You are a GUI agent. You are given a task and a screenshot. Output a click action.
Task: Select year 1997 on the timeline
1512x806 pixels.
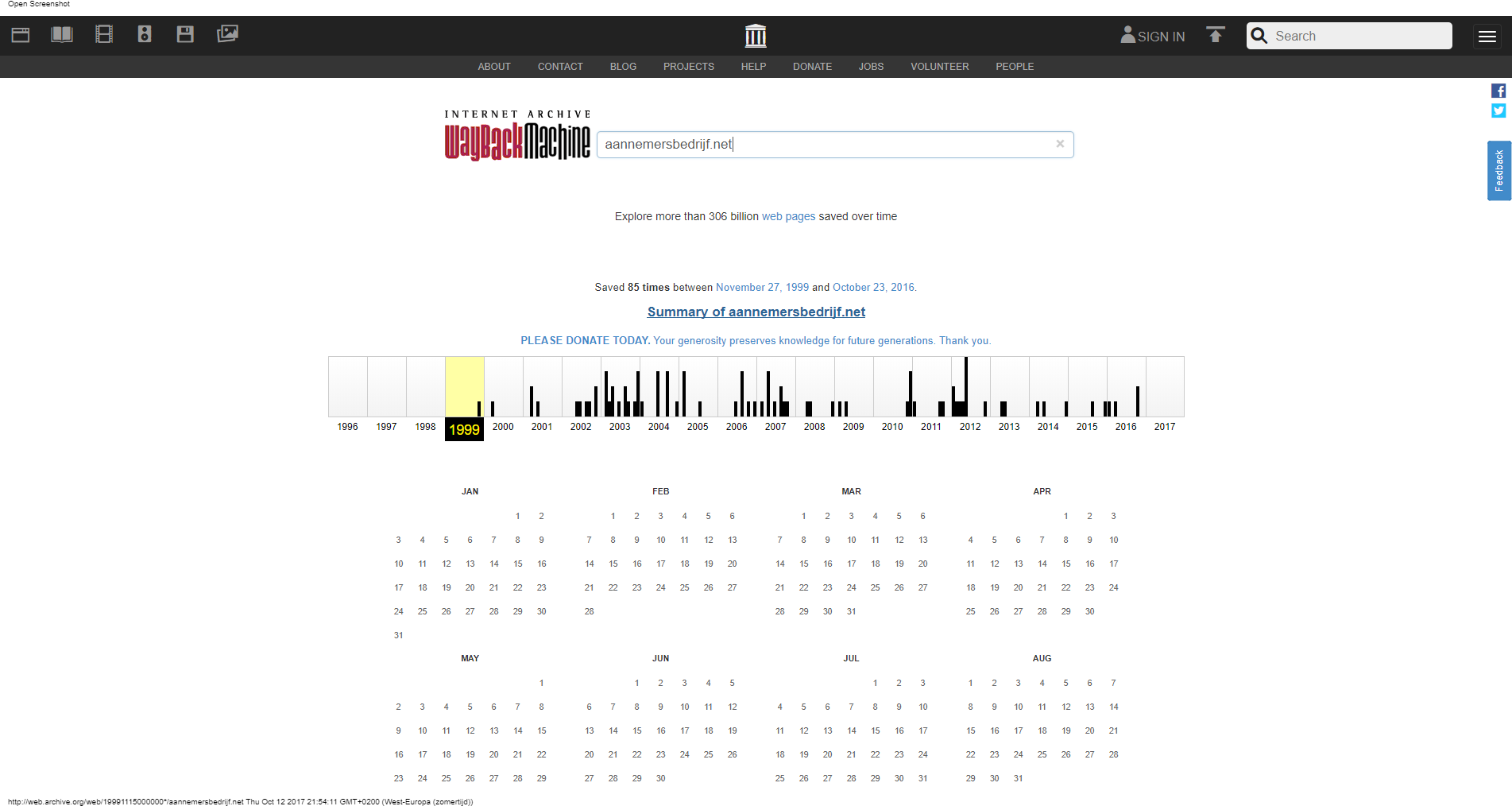tap(386, 427)
